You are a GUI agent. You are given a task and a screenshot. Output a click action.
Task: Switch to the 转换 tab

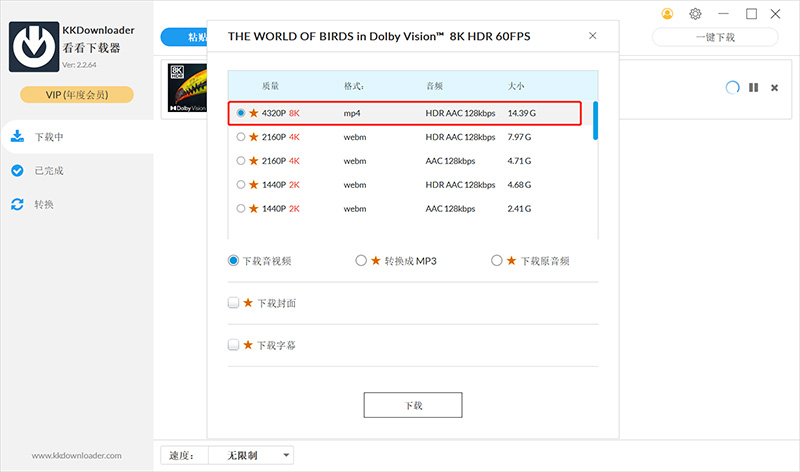pos(44,204)
